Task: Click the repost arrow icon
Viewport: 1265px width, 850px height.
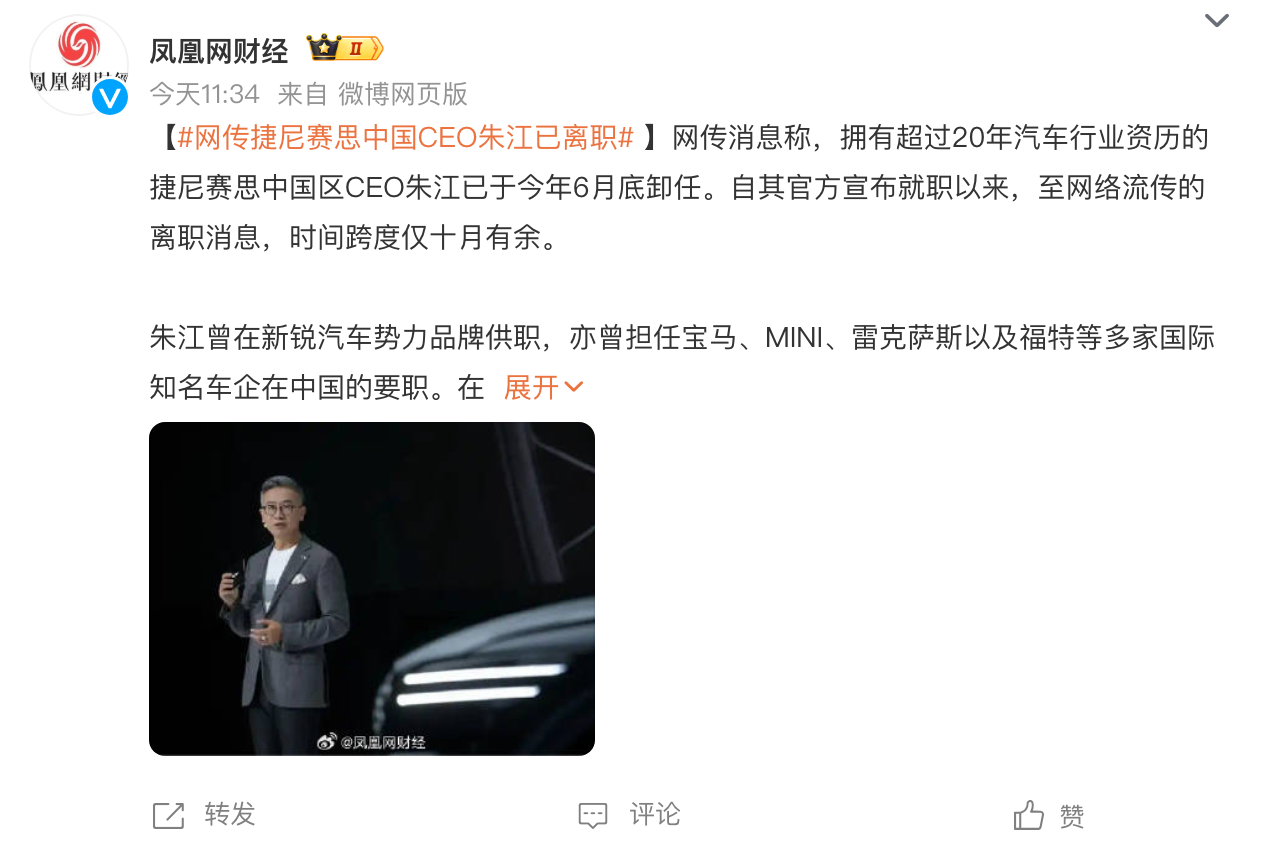Action: 168,815
